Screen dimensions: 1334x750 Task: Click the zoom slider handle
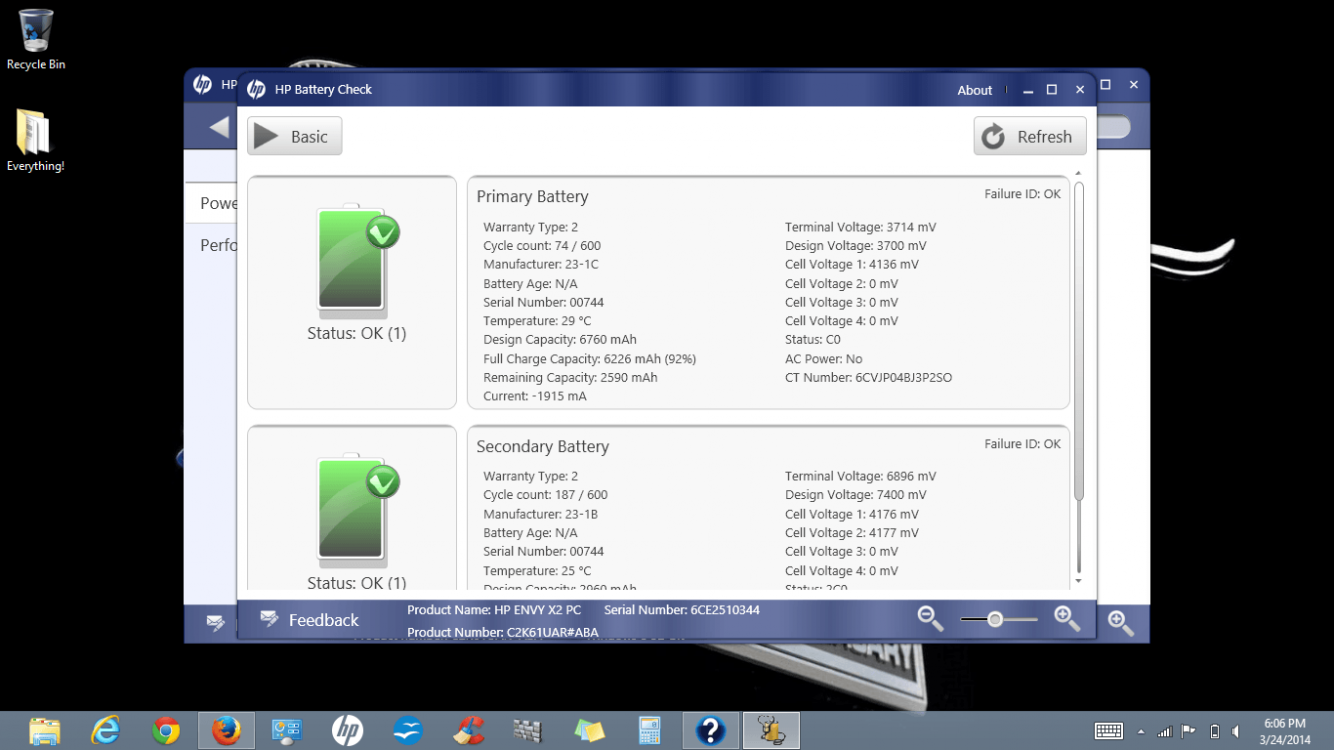coord(995,620)
